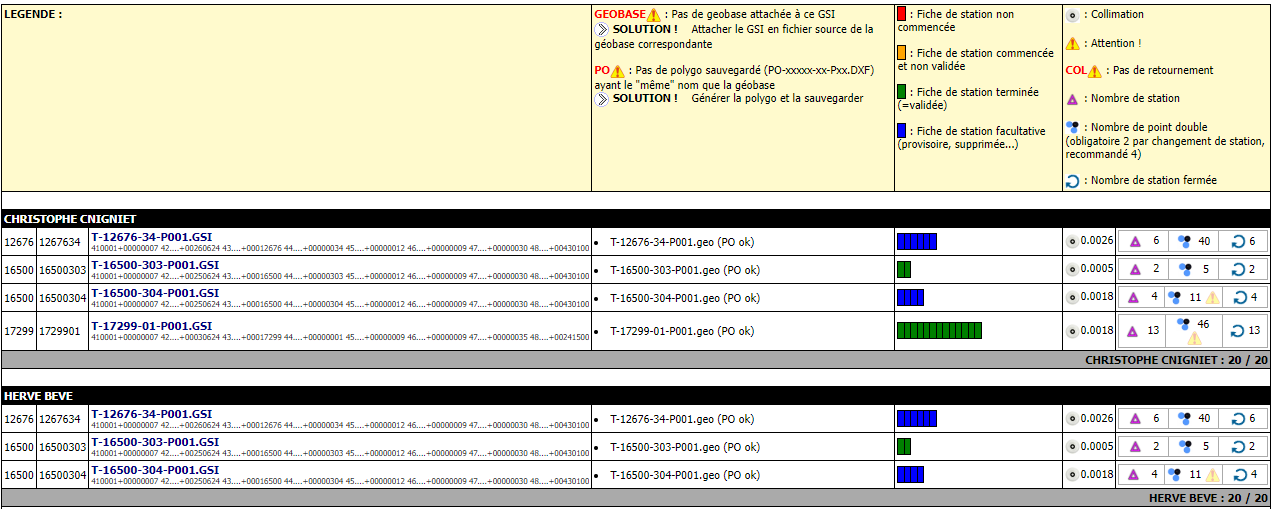Click the blue 'Fiche de station facultative' swatch
Image resolution: width=1274 pixels, height=509 pixels.
(x=901, y=131)
